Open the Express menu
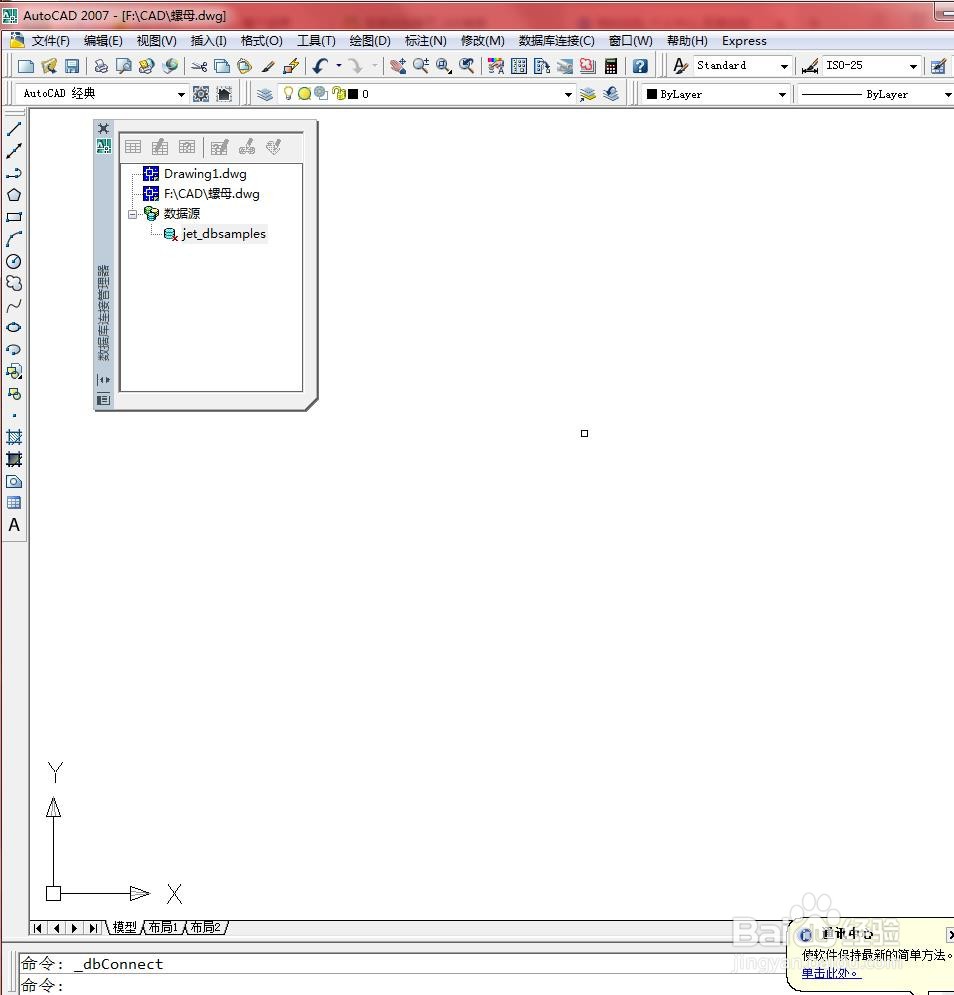The image size is (954, 995). (744, 41)
